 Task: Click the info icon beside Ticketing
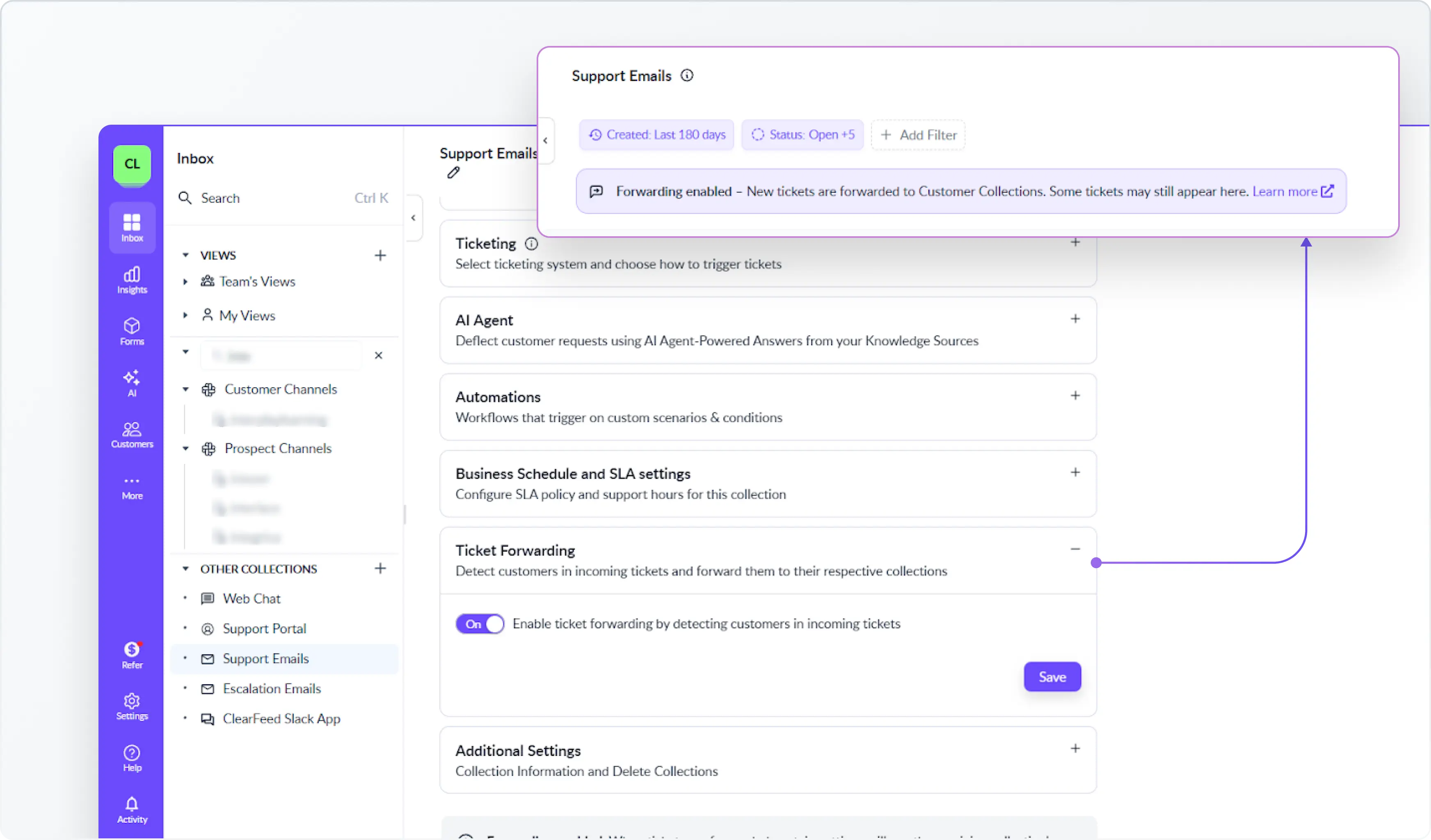click(531, 244)
